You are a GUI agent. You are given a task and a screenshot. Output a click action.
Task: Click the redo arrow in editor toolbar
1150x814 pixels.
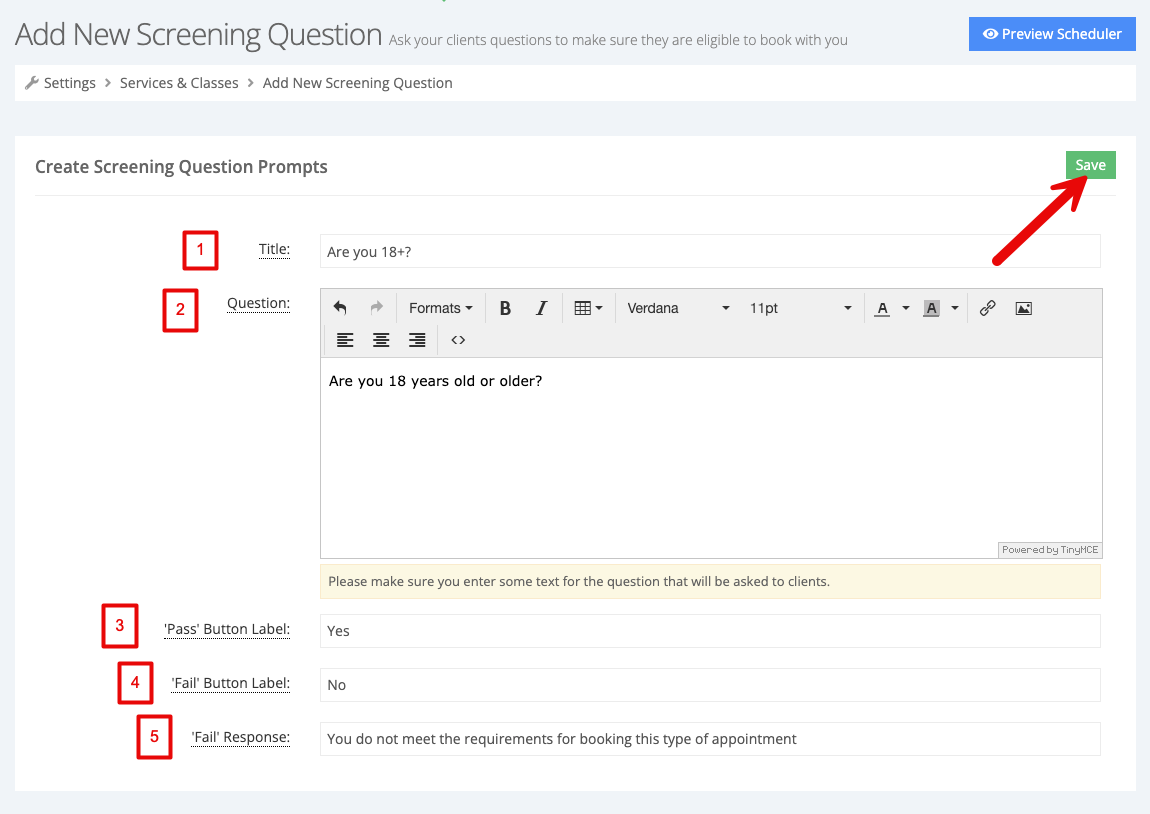(x=376, y=308)
